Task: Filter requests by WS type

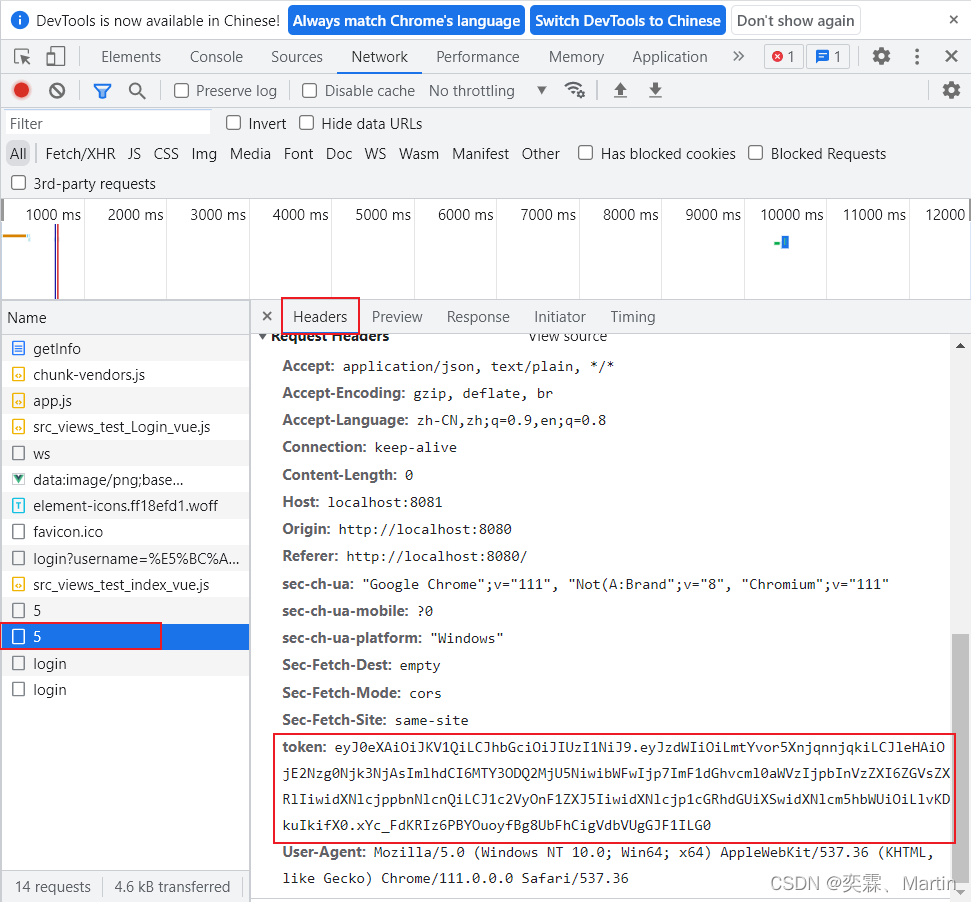Action: (375, 154)
